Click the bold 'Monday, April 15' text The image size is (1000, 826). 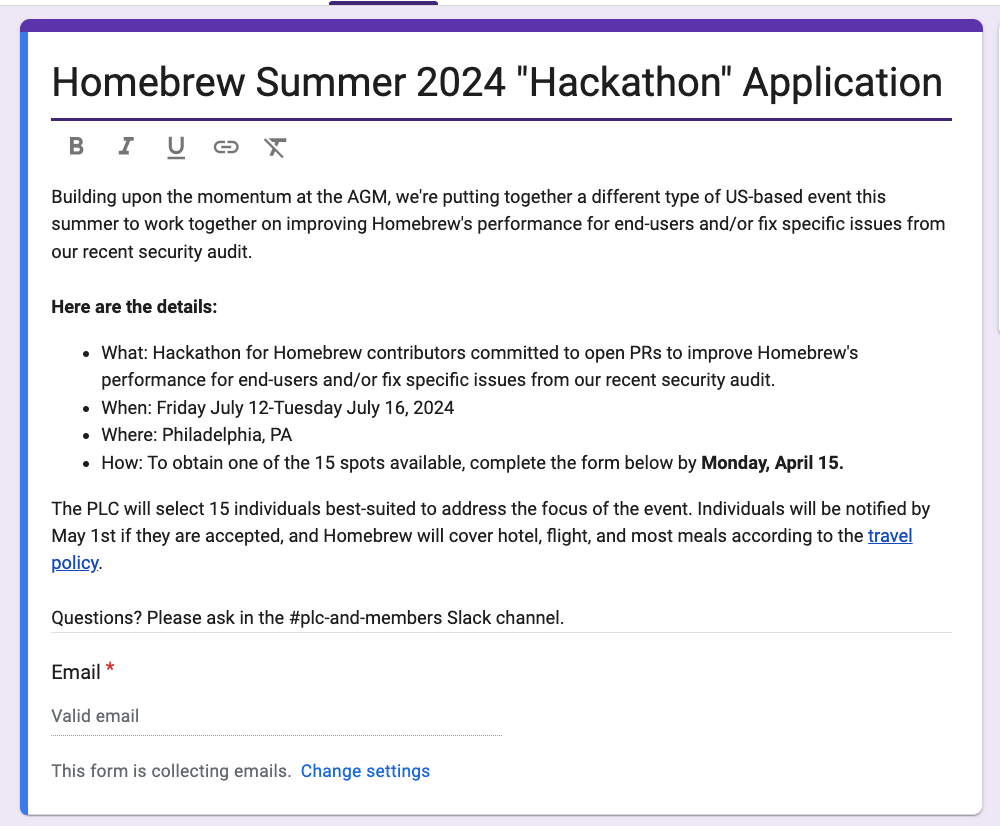point(772,462)
